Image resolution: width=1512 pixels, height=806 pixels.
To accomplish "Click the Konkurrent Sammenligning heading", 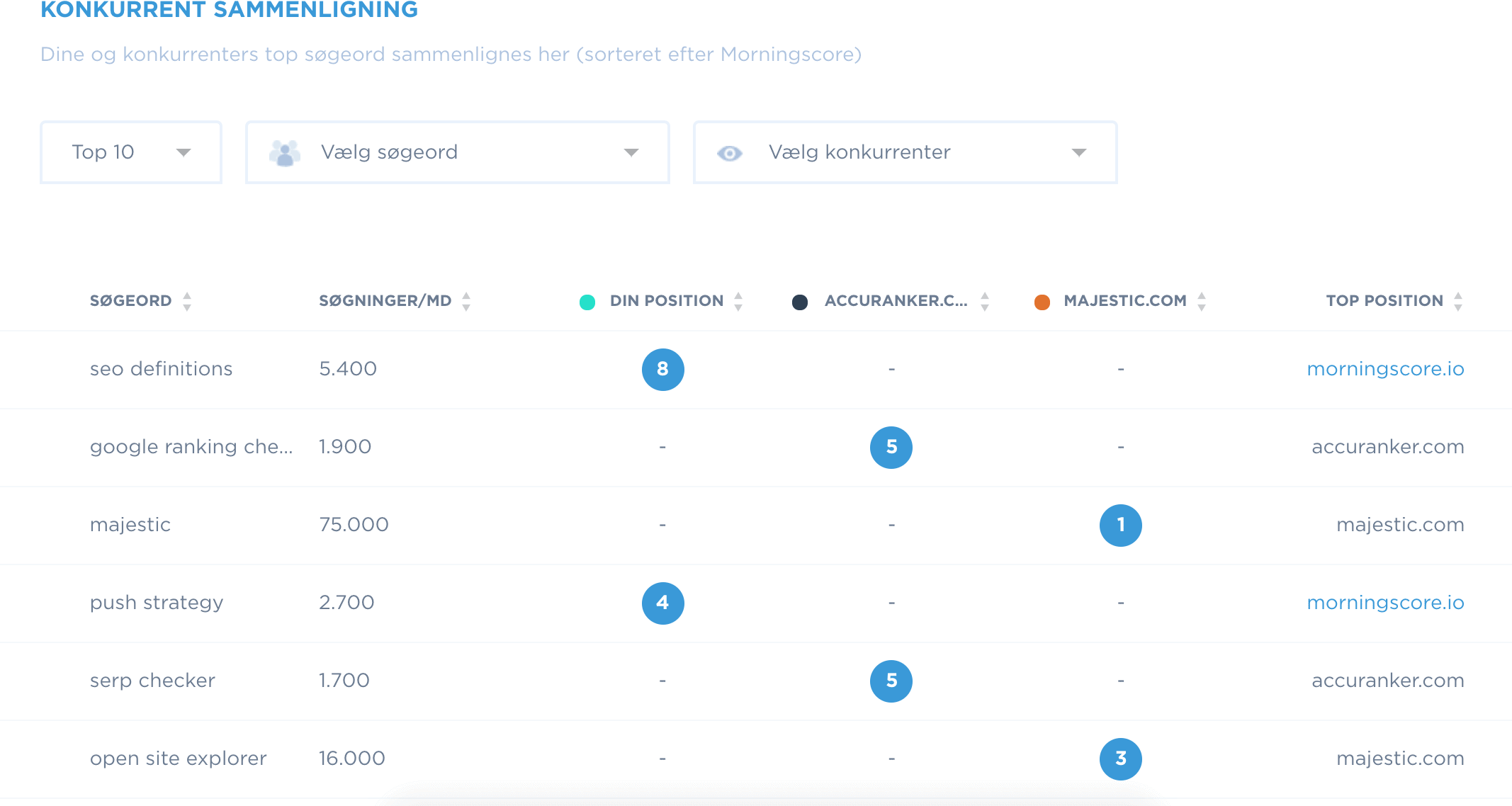I will 229,10.
